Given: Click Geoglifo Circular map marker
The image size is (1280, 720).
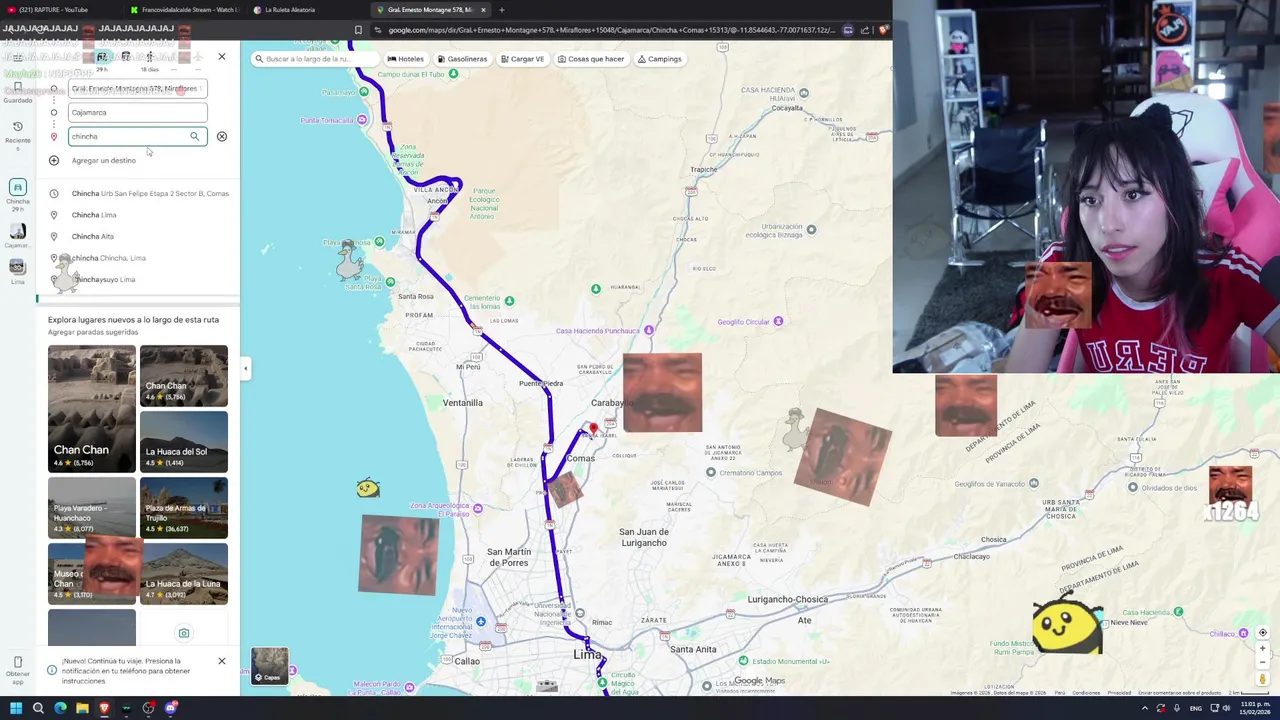Looking at the screenshot, I should pos(778,321).
